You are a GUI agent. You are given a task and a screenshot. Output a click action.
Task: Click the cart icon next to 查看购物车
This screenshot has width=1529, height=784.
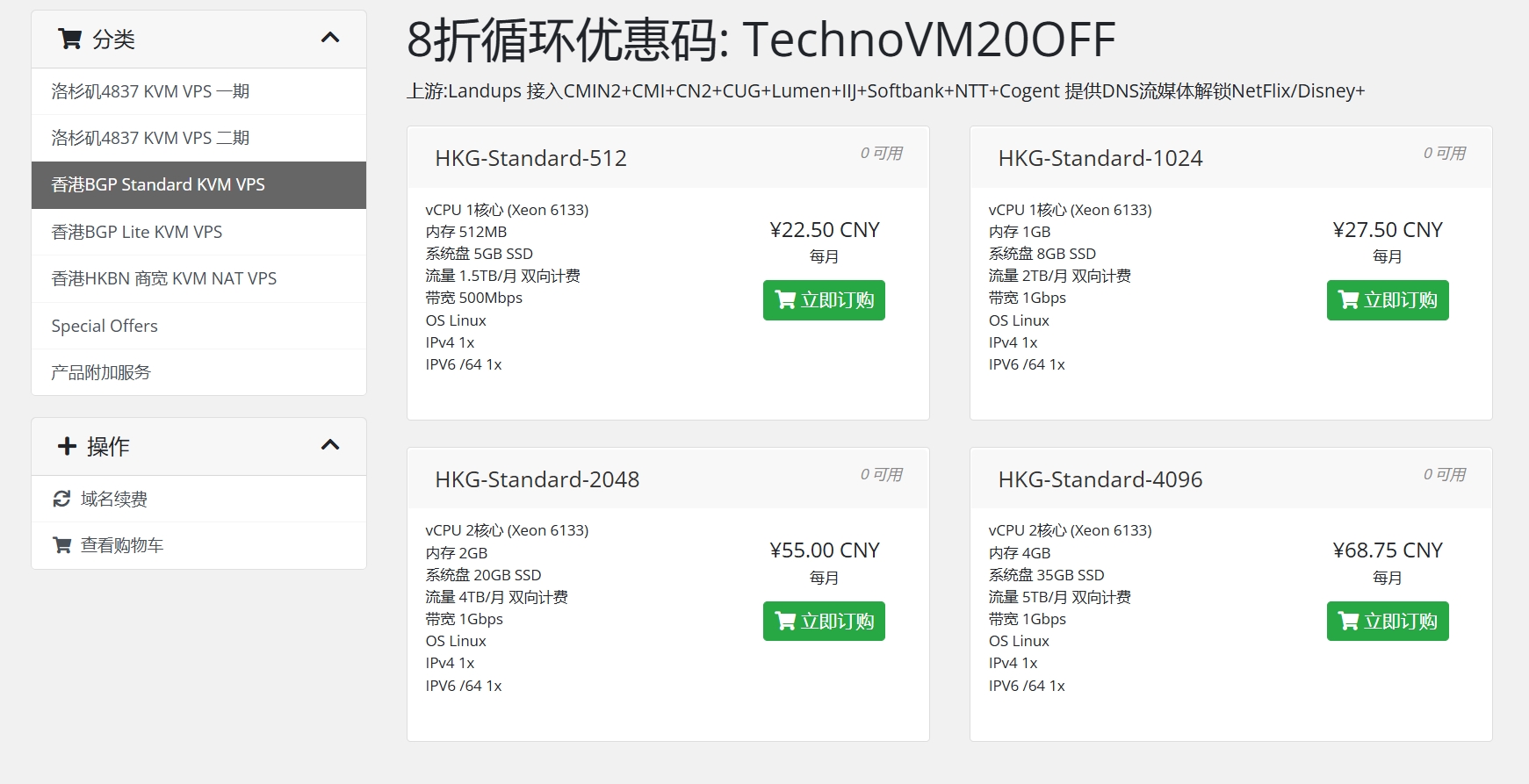coord(61,545)
